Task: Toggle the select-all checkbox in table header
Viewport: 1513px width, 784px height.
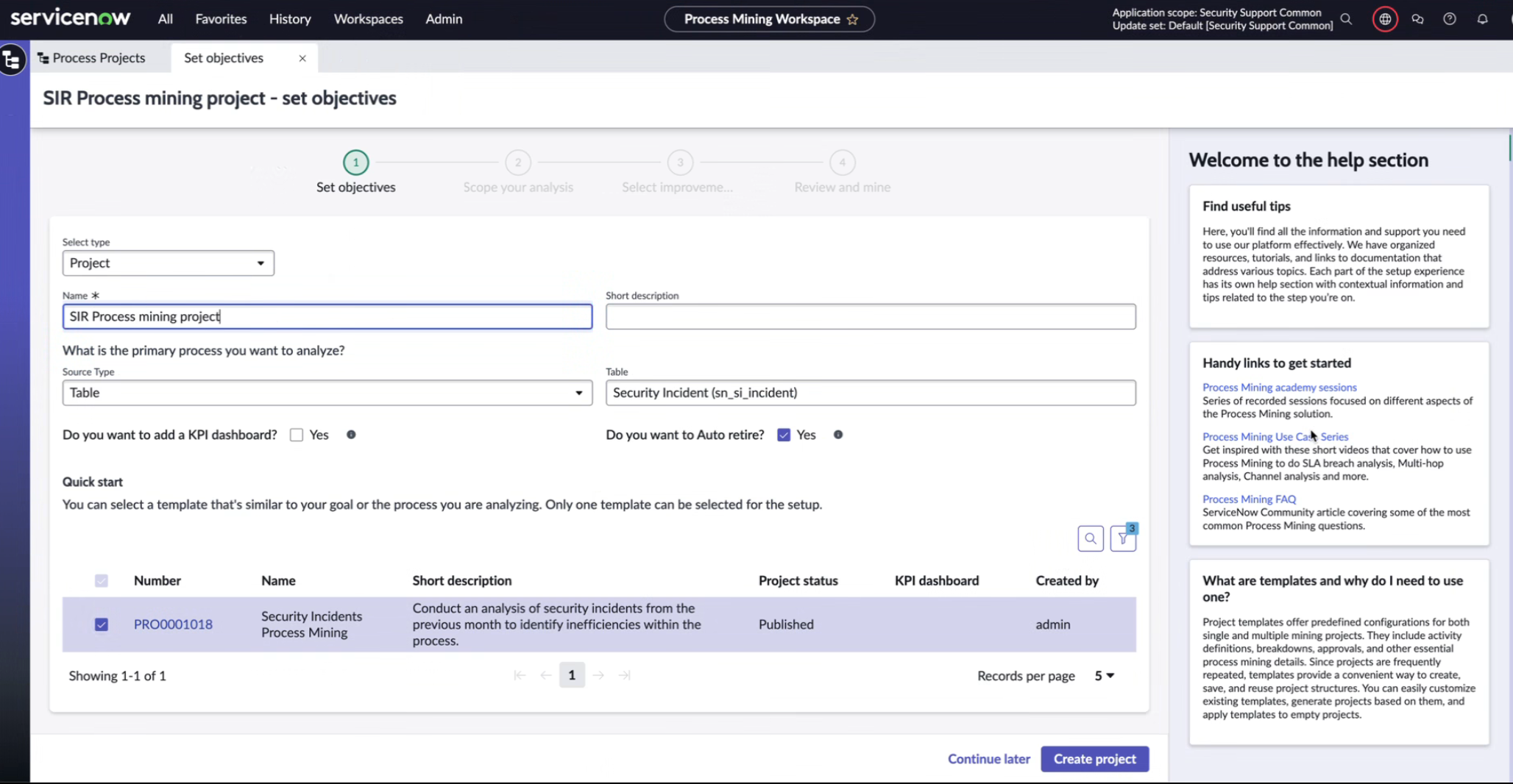Action: (x=102, y=580)
